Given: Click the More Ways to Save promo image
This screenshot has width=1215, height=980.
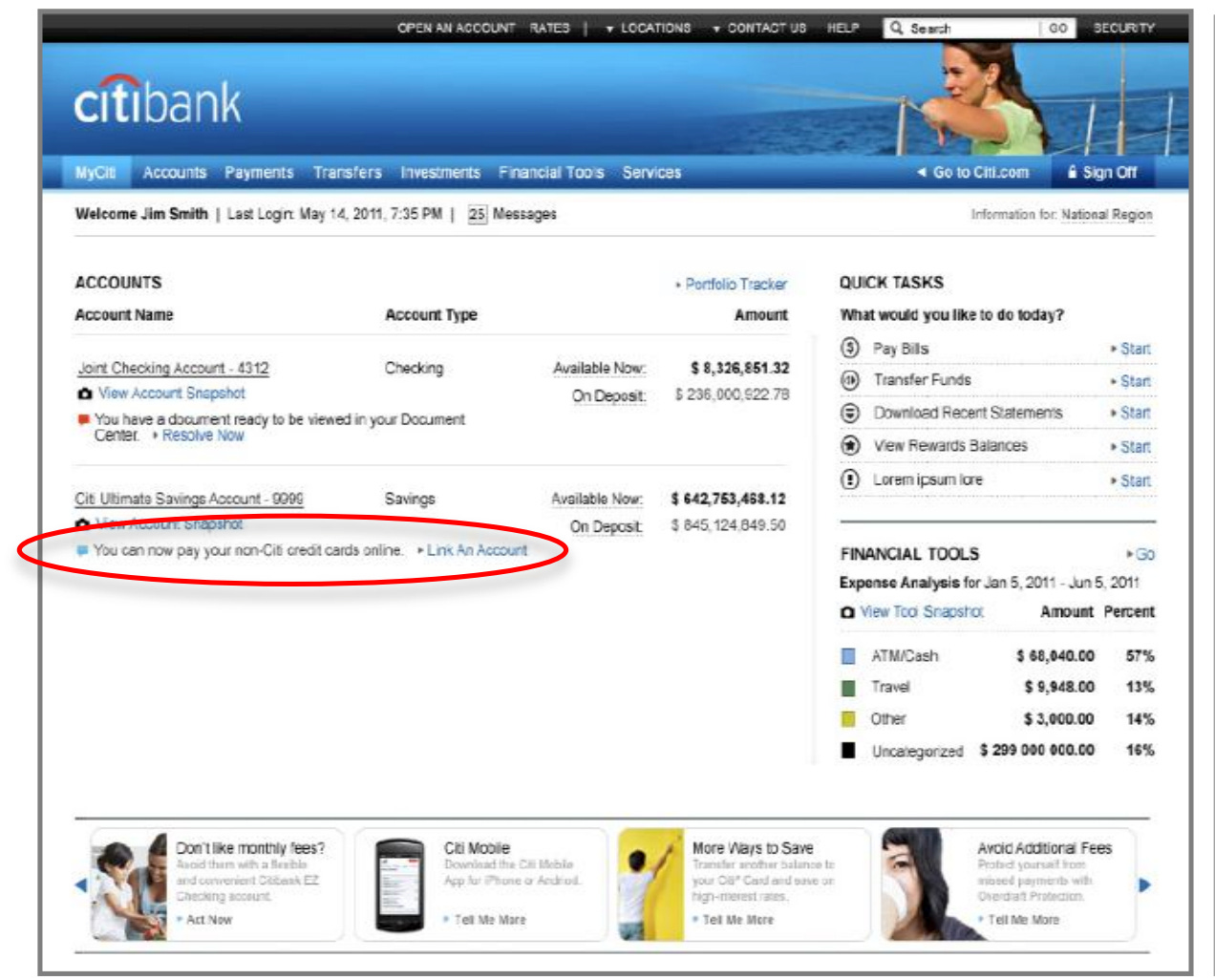Looking at the screenshot, I should (x=650, y=885).
